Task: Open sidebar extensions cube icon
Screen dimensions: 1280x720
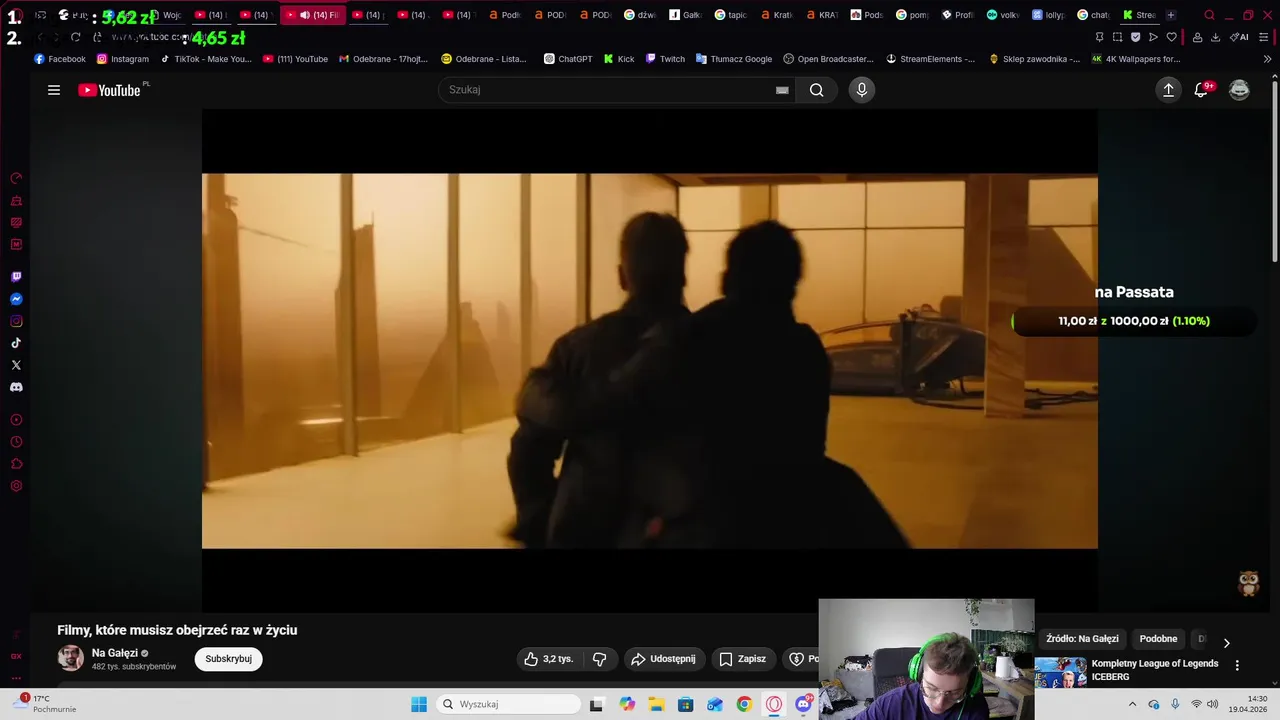Action: tap(16, 464)
